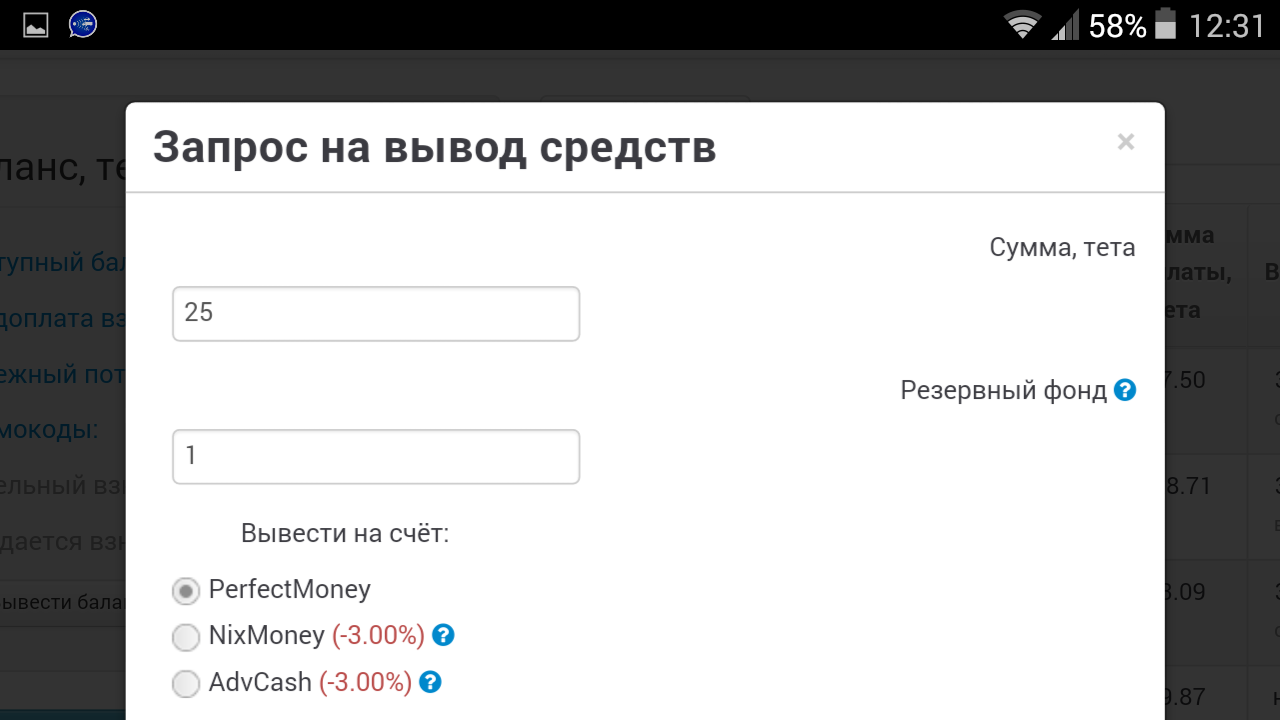The height and width of the screenshot is (720, 1280).
Task: Close the Запрос на вывод средств dialog
Action: click(x=1126, y=142)
